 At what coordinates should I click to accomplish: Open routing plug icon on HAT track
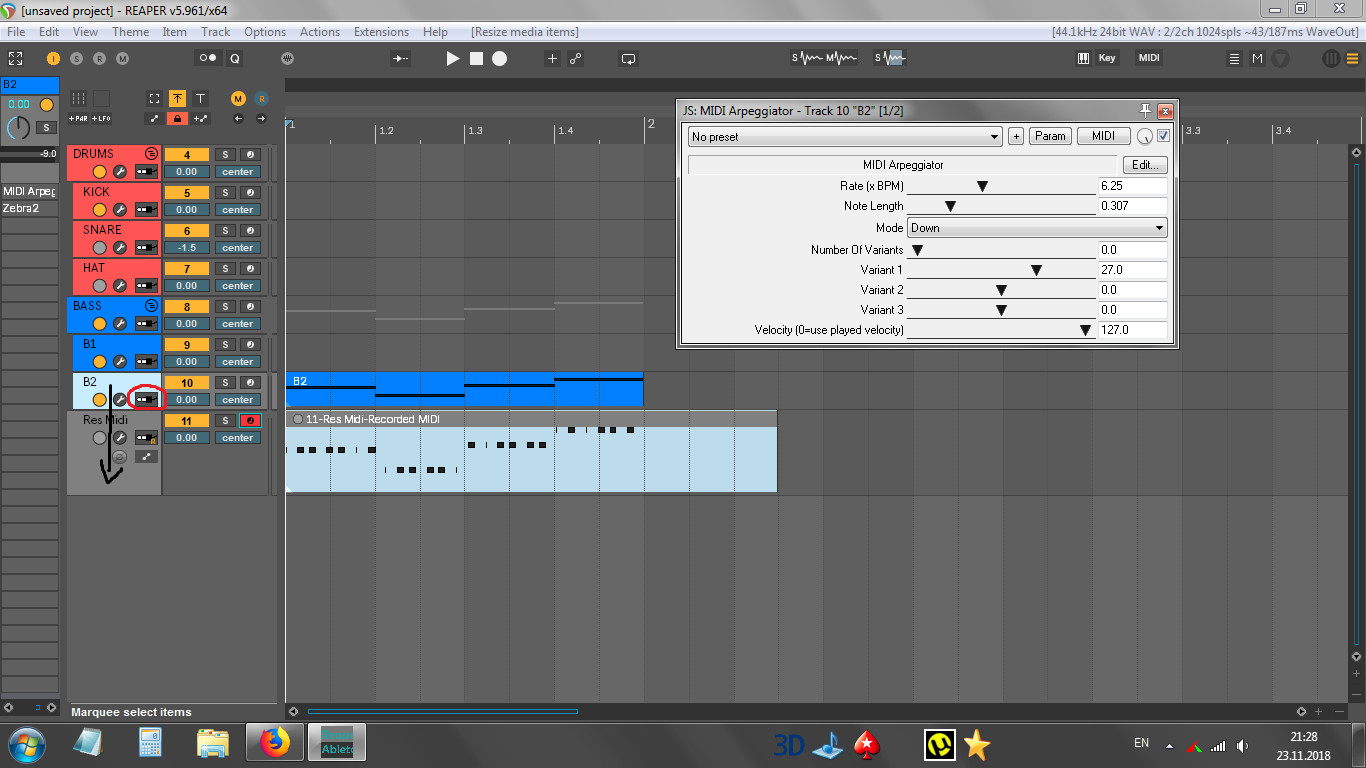coord(146,286)
